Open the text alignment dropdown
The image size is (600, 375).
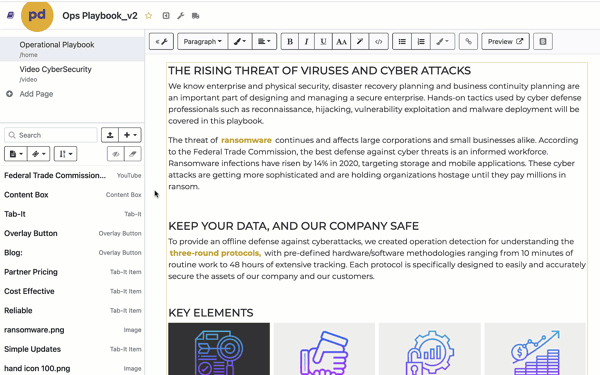click(264, 41)
